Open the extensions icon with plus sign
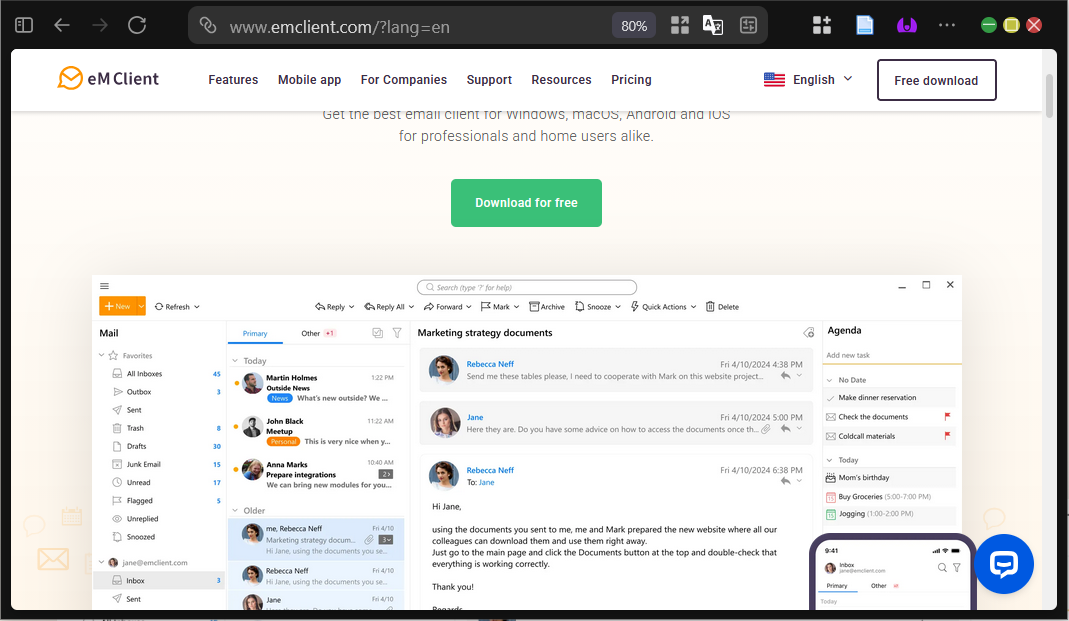 [x=822, y=26]
